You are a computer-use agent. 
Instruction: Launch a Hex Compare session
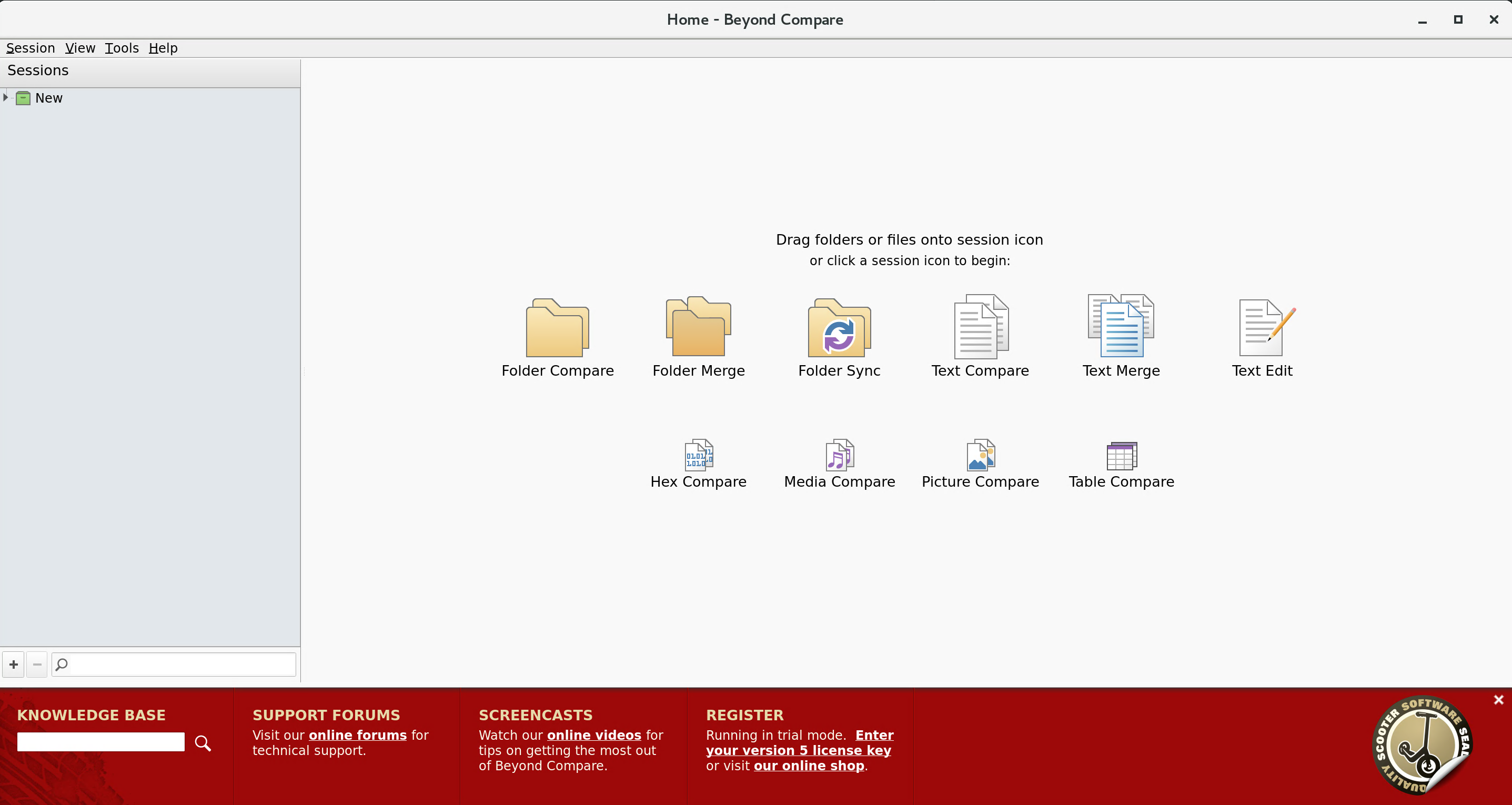(699, 456)
